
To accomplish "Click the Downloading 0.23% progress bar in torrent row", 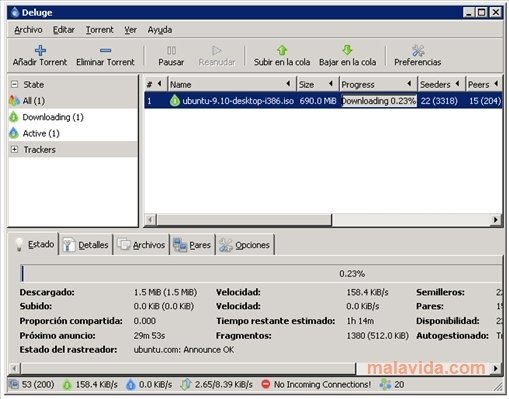I will [379, 101].
